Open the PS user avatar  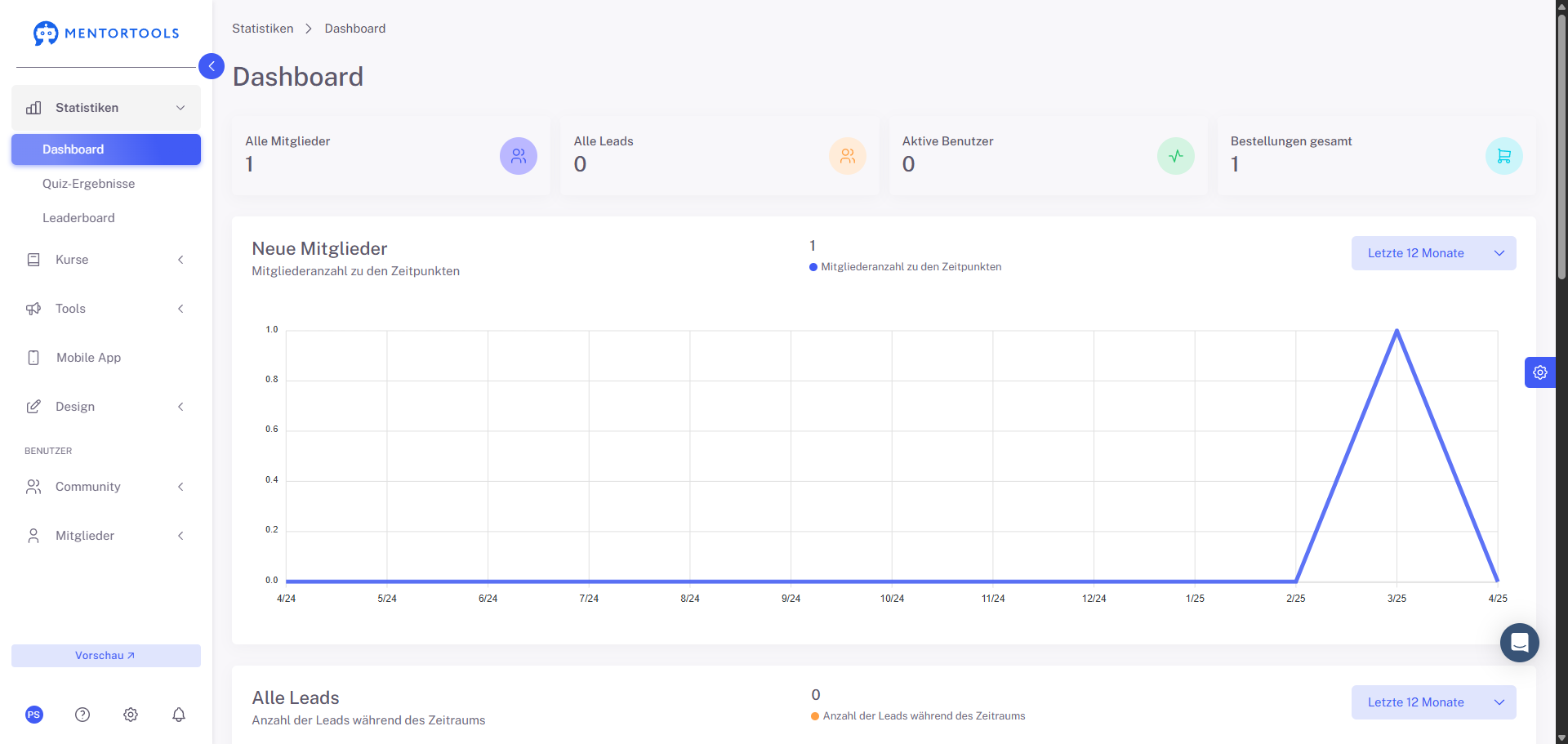click(34, 715)
